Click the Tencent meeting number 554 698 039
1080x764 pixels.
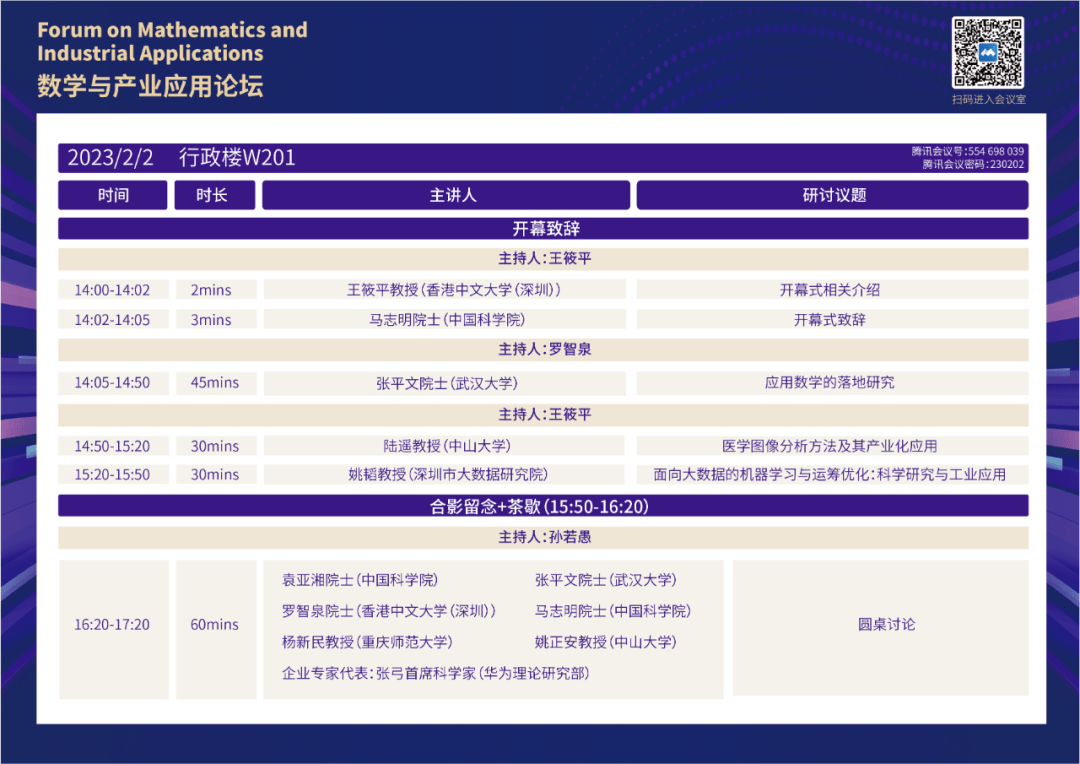pyautogui.click(x=968, y=151)
